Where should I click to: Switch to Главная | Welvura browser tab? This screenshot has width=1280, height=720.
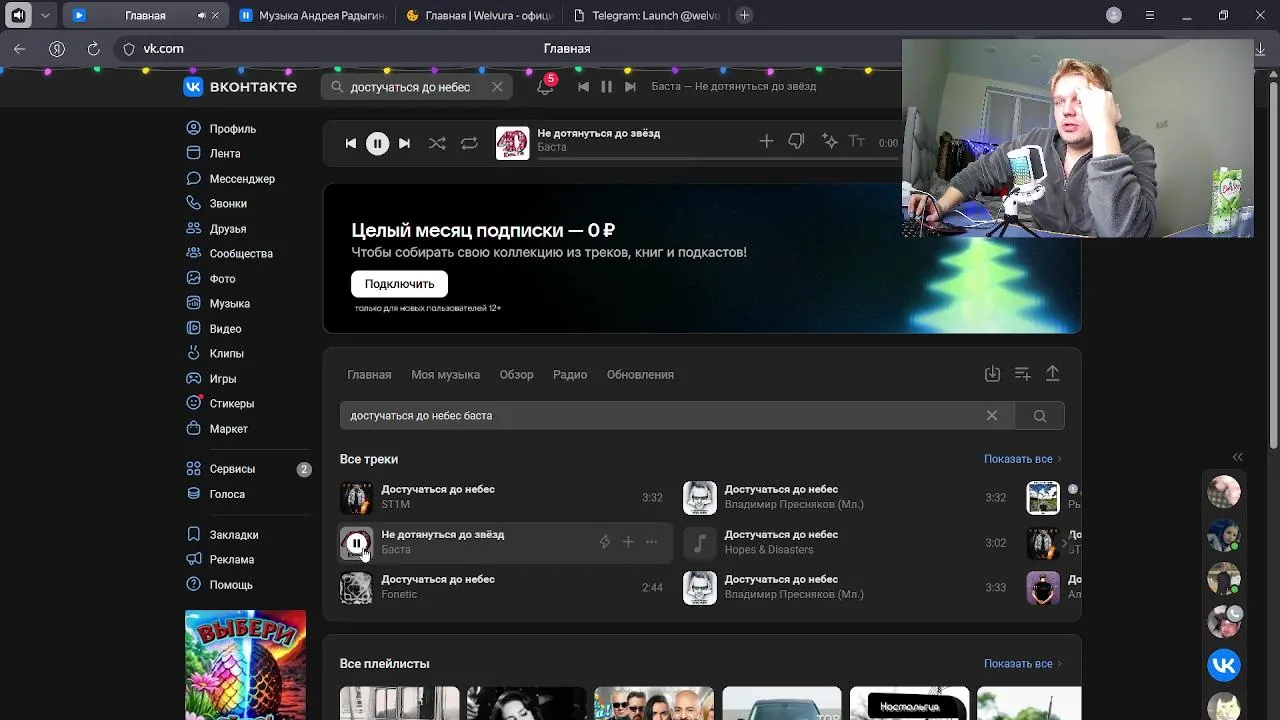pos(481,15)
